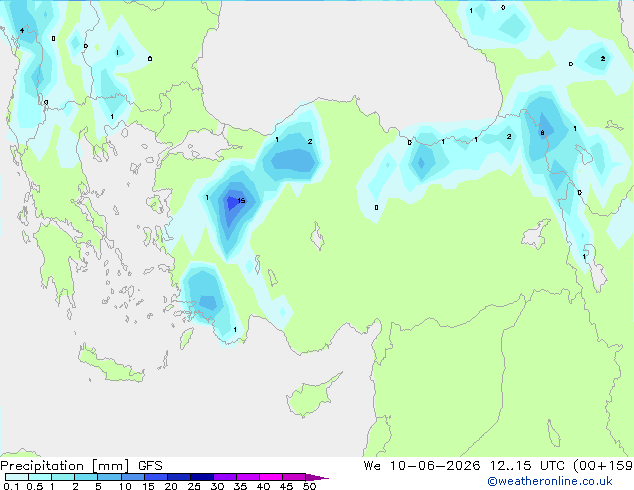The height and width of the screenshot is (490, 634).
Task: Click the island of Crete on map
Action: (111, 366)
